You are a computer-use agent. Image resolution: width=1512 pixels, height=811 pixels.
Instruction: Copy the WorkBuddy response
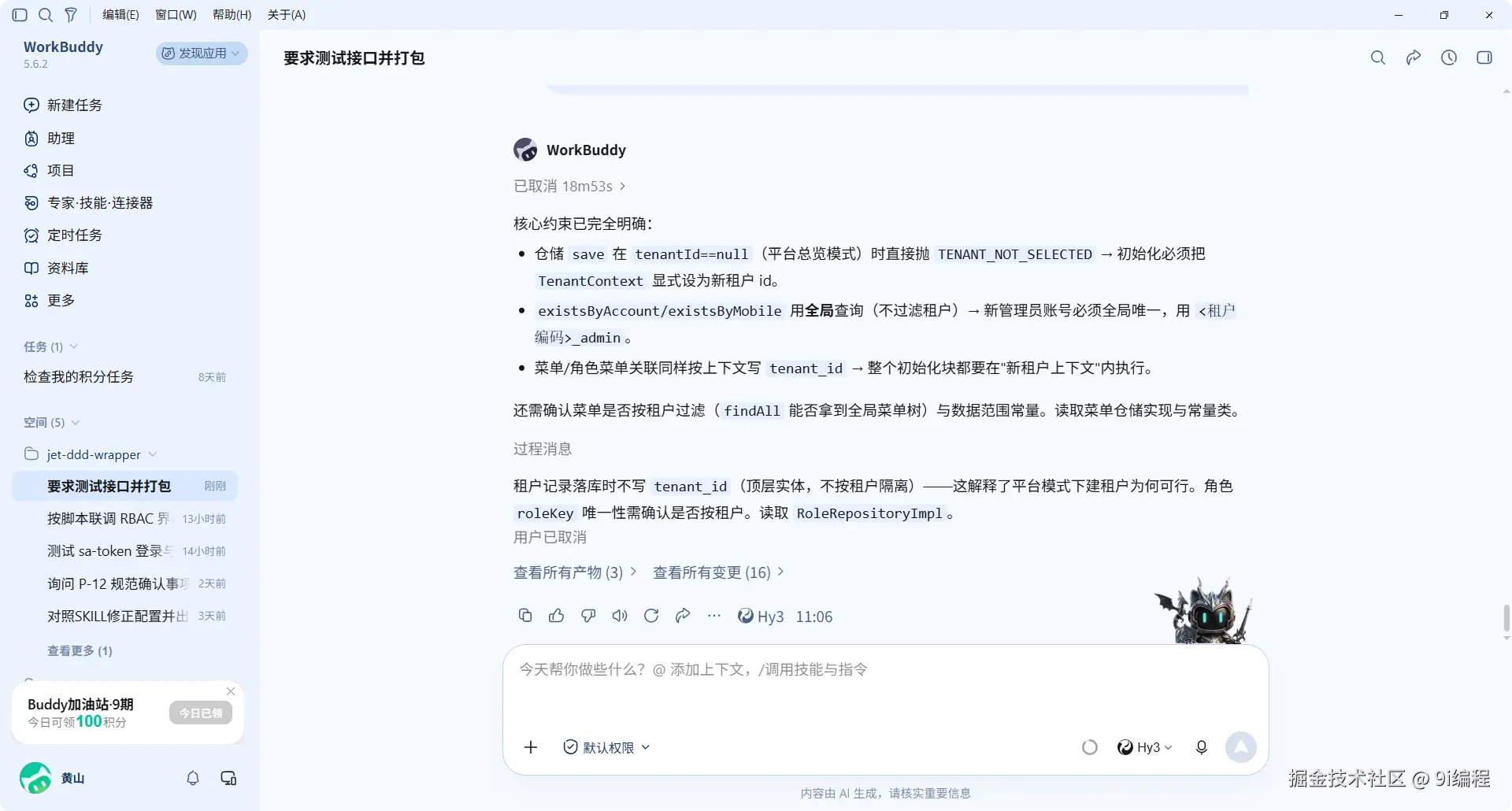525,616
